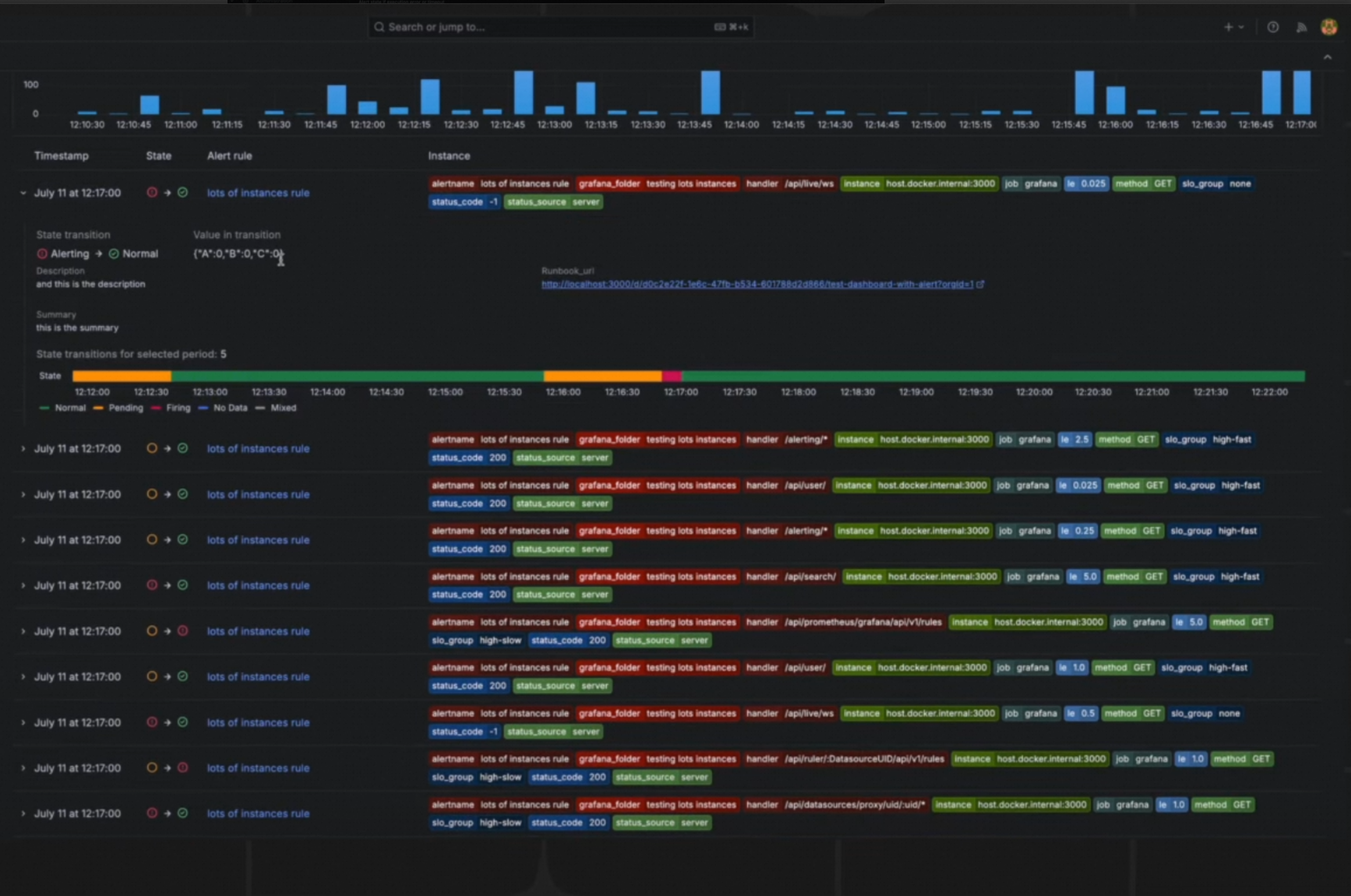Open the news feed icon
This screenshot has height=896, width=1351.
(1301, 27)
